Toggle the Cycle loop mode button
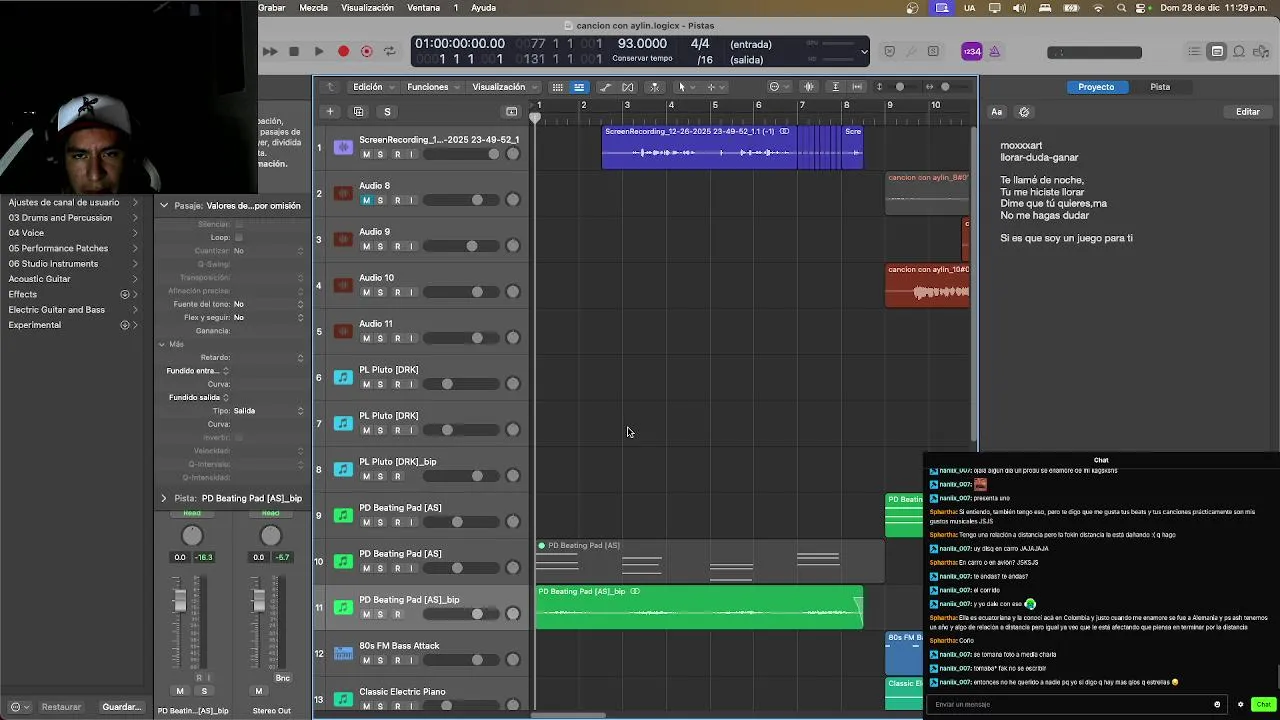1280x720 pixels. [x=390, y=51]
